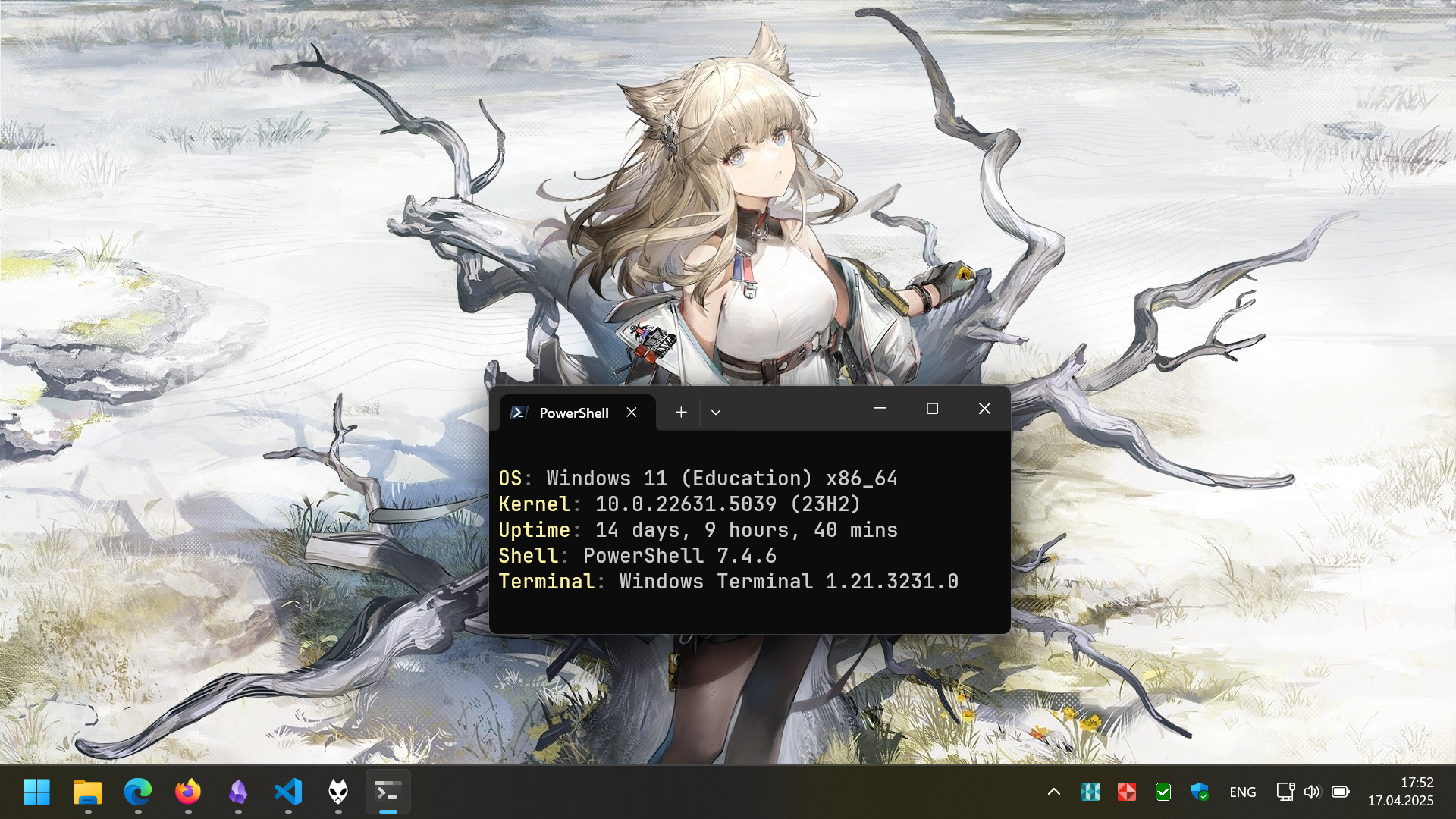Click the Uptime value '14 days, 9 hours, 40 mins'
1456x819 pixels.
point(746,530)
